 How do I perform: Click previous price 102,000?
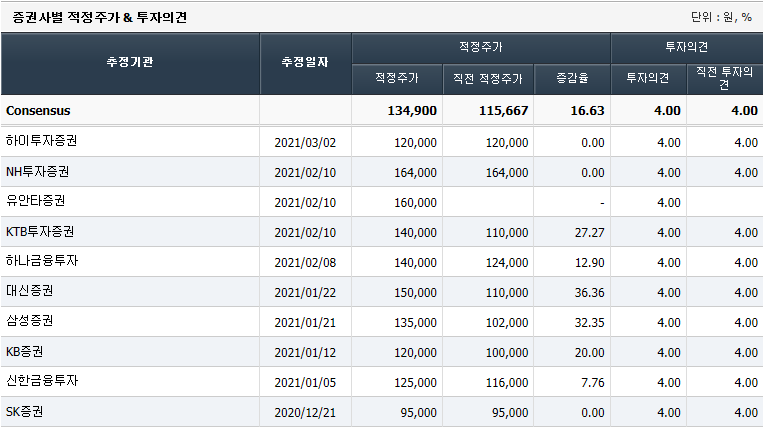click(x=507, y=323)
